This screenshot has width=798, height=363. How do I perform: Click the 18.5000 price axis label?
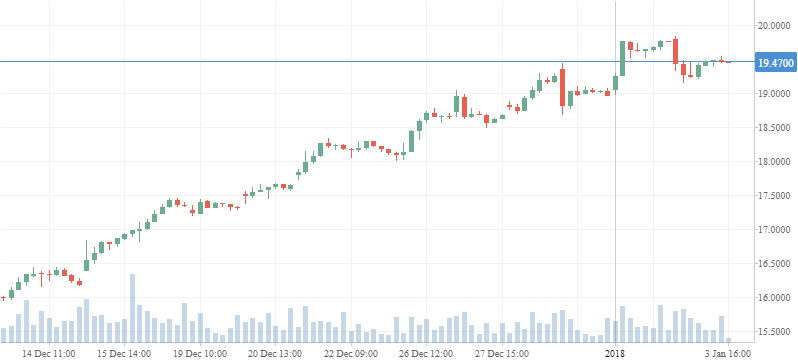(x=776, y=128)
